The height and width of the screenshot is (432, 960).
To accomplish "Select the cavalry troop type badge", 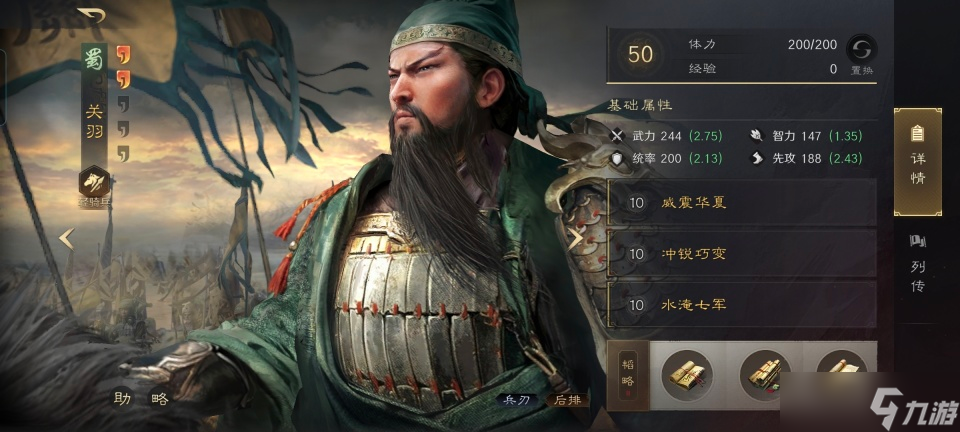I will pyautogui.click(x=94, y=182).
